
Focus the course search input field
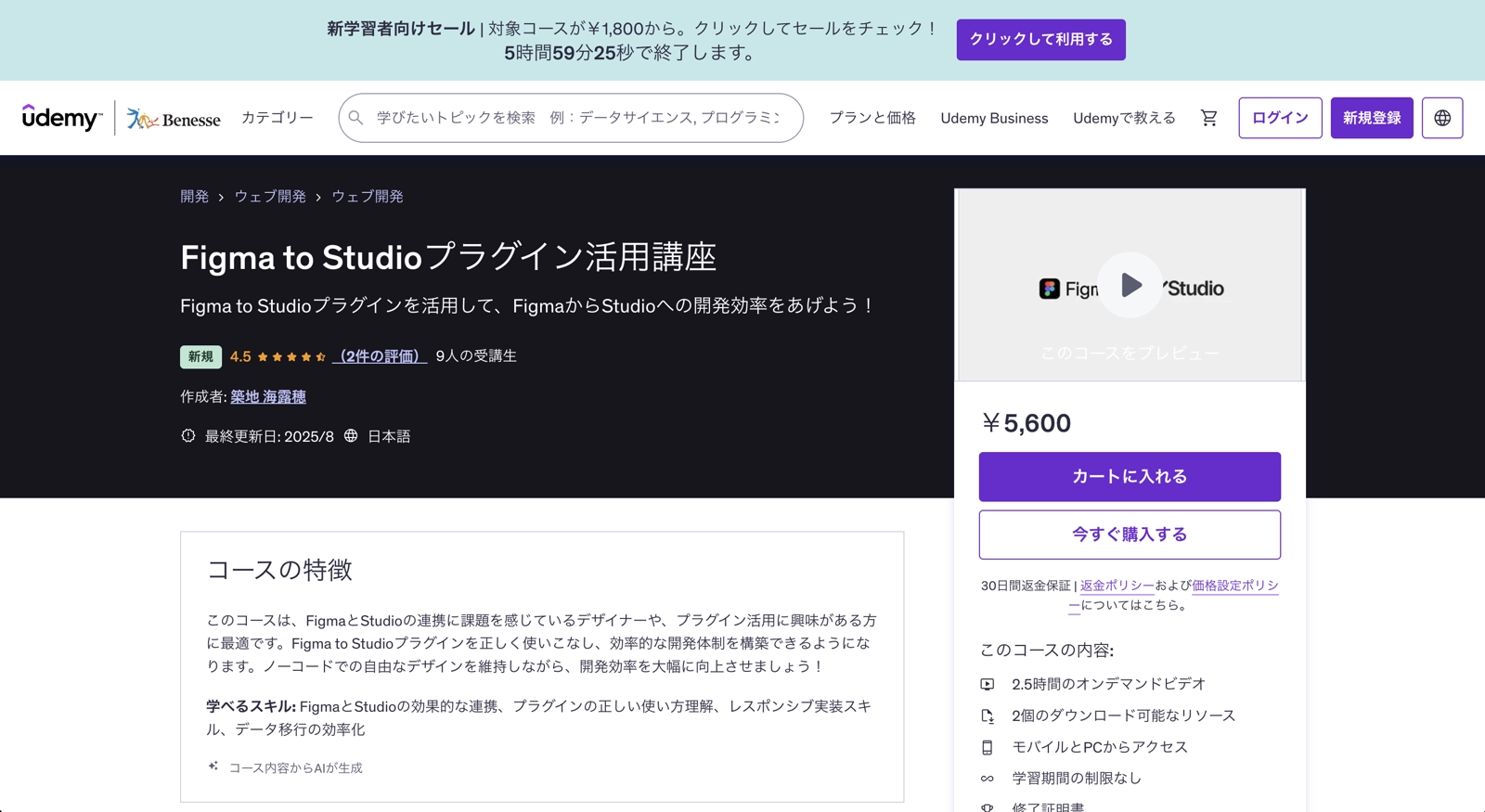coord(577,118)
